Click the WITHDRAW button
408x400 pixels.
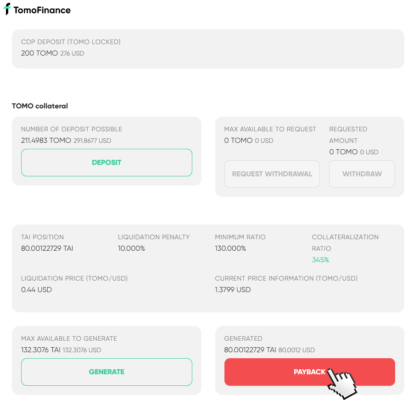click(x=362, y=174)
